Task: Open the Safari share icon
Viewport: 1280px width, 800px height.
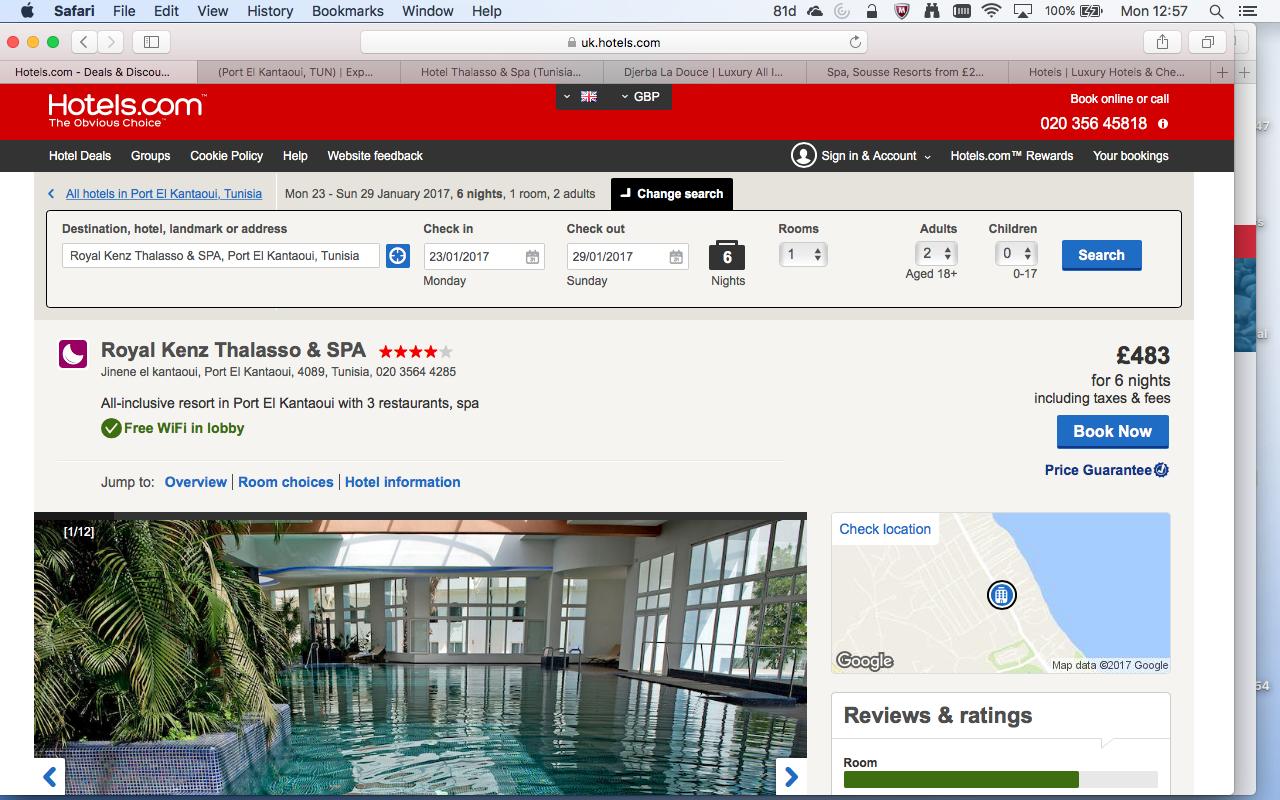Action: [1162, 42]
